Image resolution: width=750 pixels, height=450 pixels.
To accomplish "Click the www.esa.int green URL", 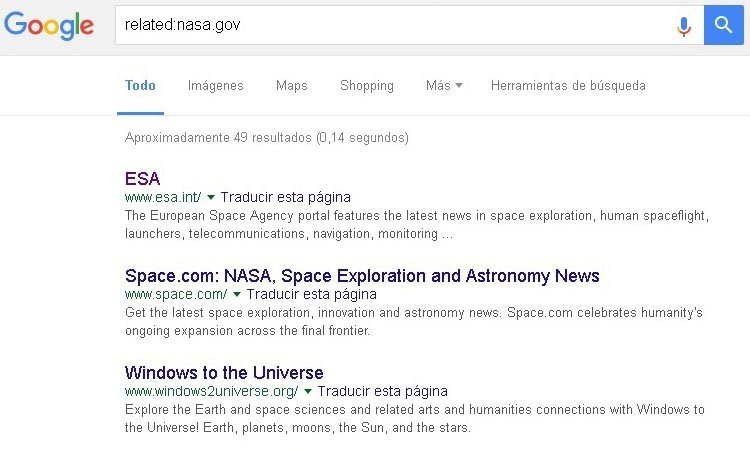I will (x=163, y=198).
